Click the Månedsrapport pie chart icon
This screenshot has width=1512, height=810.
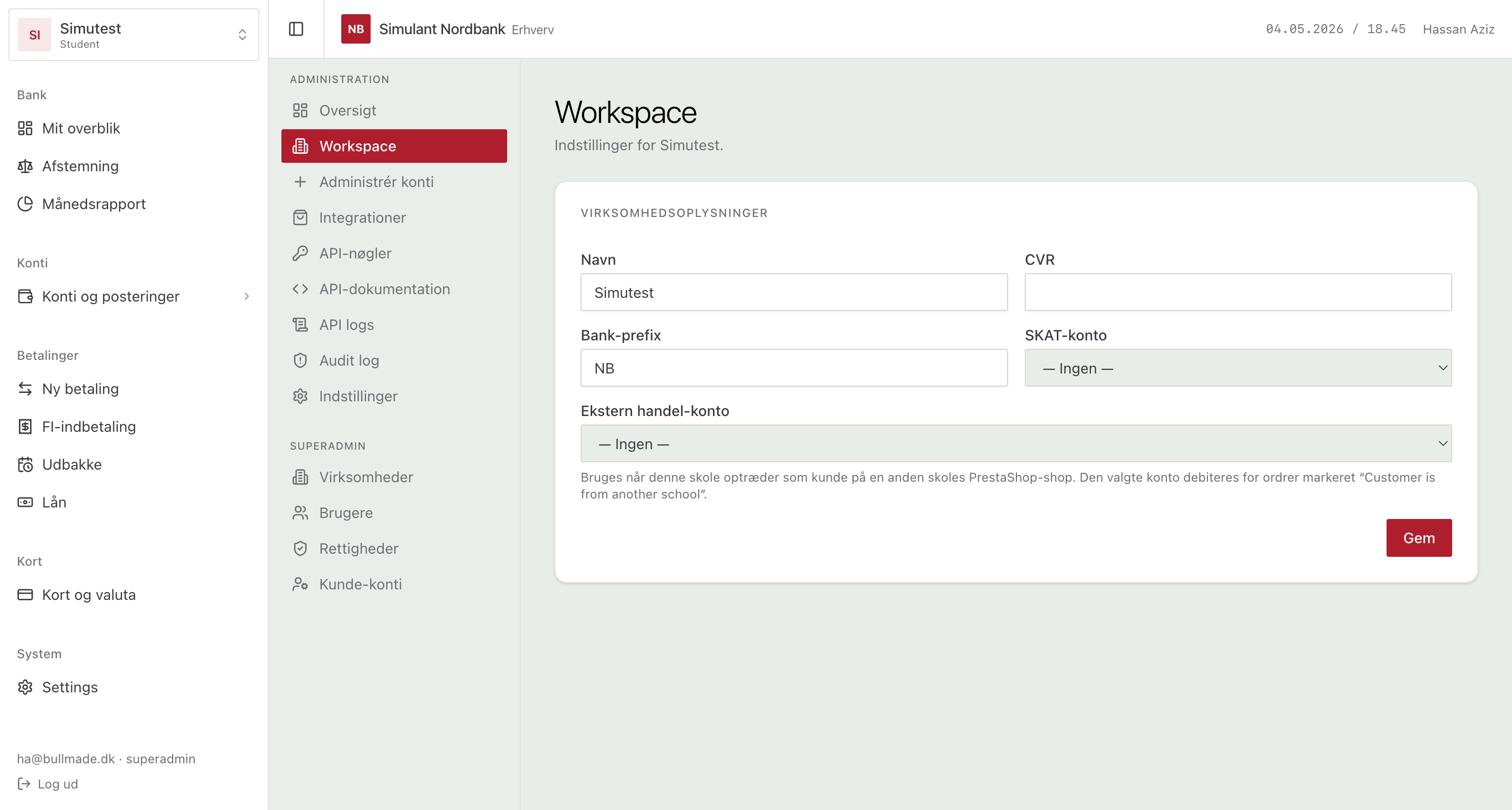coord(25,204)
